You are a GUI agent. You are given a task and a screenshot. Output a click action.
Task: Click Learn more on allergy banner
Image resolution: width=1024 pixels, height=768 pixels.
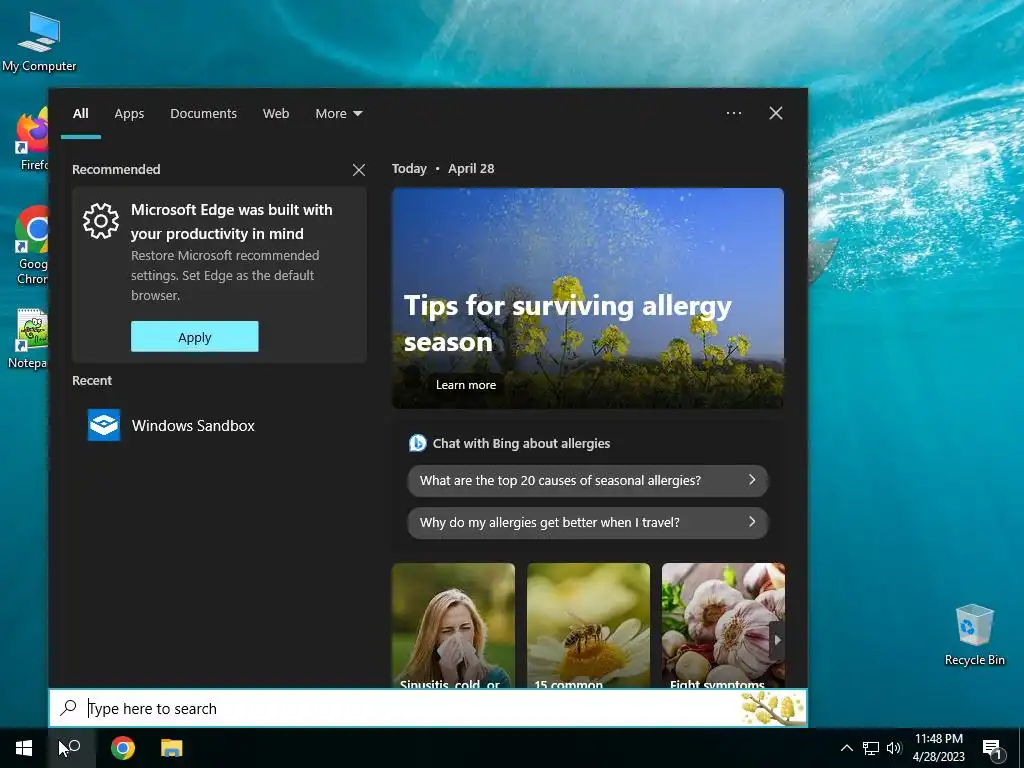click(x=466, y=385)
